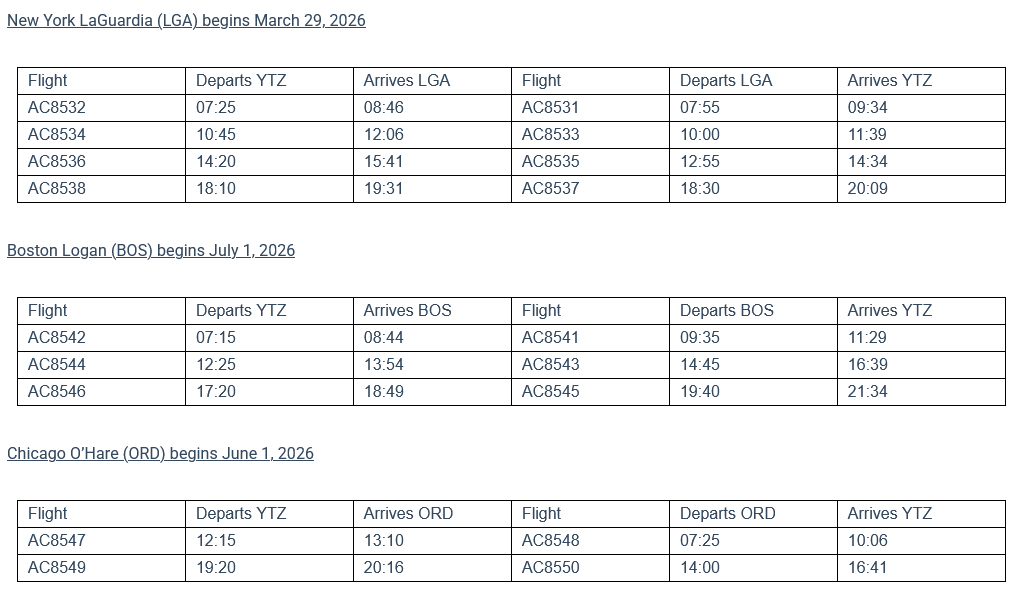Viewport: 1011px width, 597px height.
Task: Select the AC8550 flight cell
Action: 550,567
